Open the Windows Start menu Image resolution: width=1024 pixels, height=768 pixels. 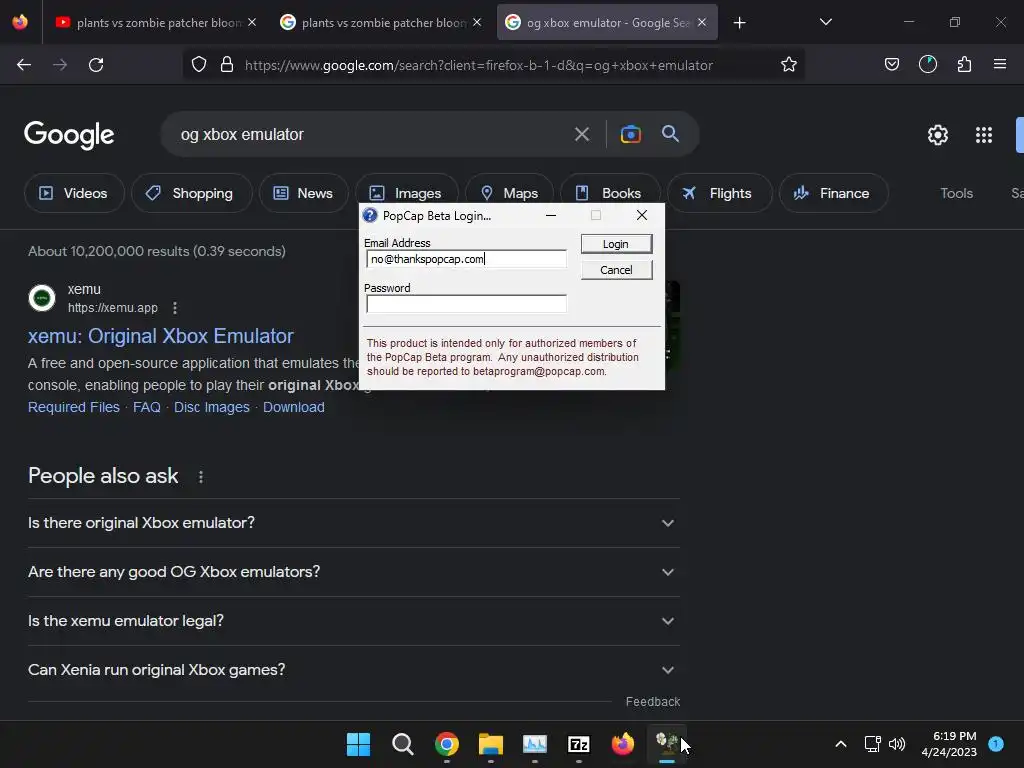pos(358,744)
